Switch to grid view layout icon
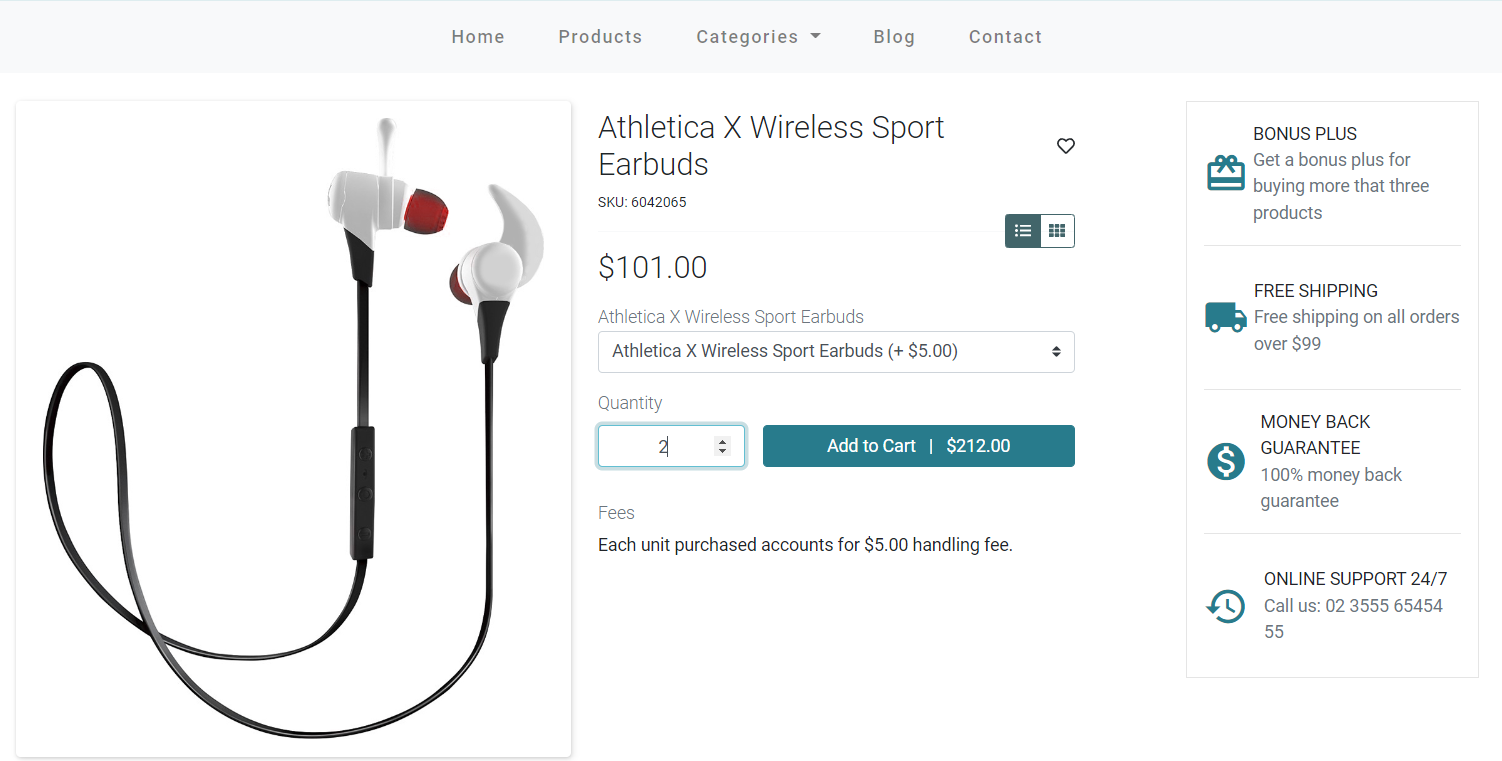 tap(1057, 231)
